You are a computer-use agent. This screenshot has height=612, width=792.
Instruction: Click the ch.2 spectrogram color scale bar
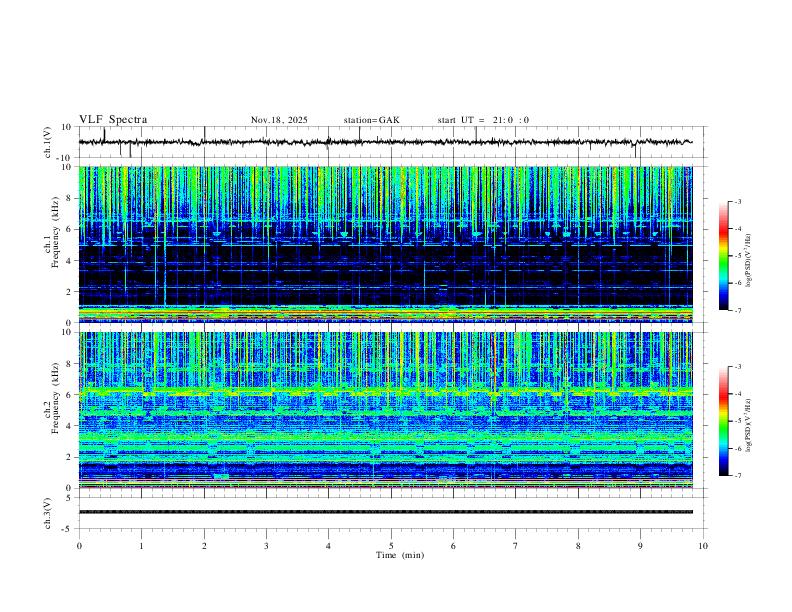(723, 421)
